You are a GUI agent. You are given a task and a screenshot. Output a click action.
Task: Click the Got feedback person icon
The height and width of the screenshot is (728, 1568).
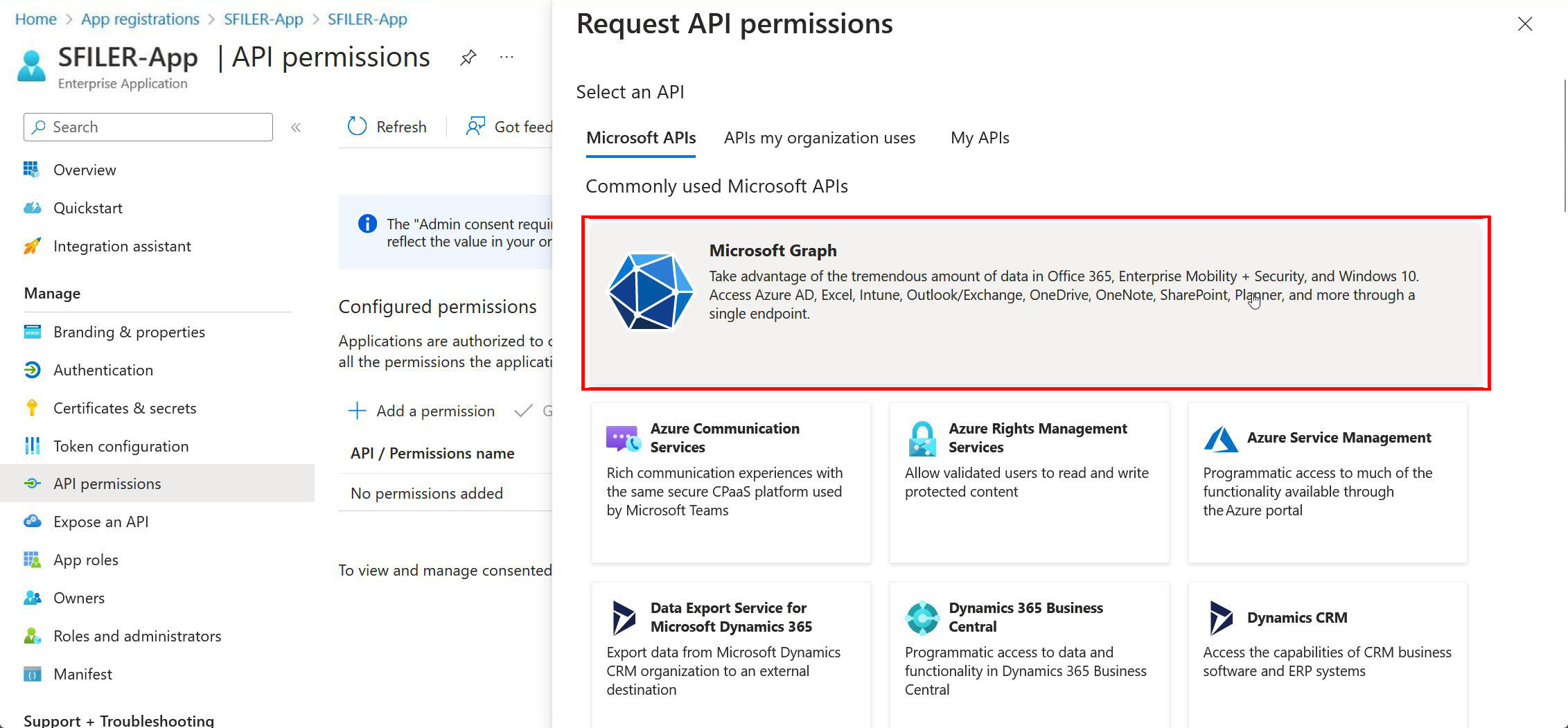point(475,126)
